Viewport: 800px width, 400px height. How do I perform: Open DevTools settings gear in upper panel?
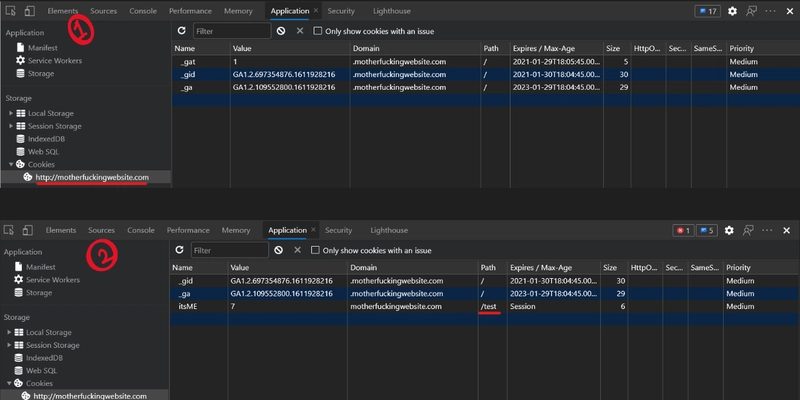732,11
